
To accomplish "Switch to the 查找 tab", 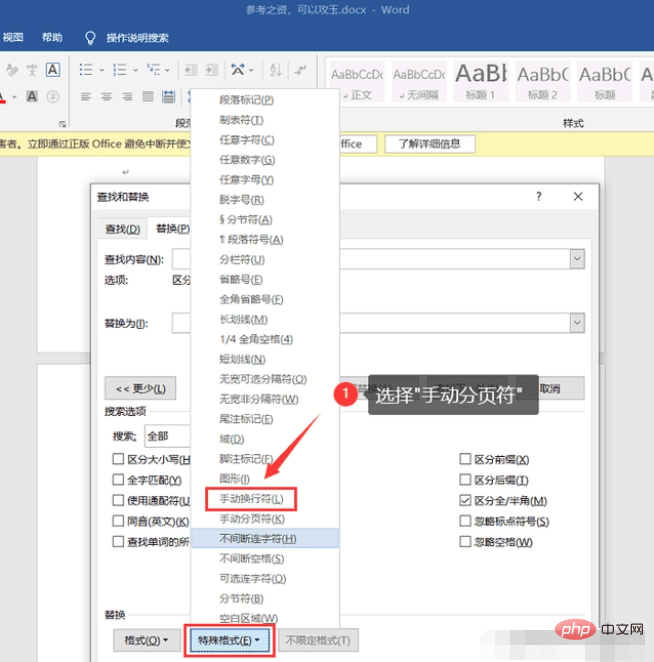I will pos(122,229).
